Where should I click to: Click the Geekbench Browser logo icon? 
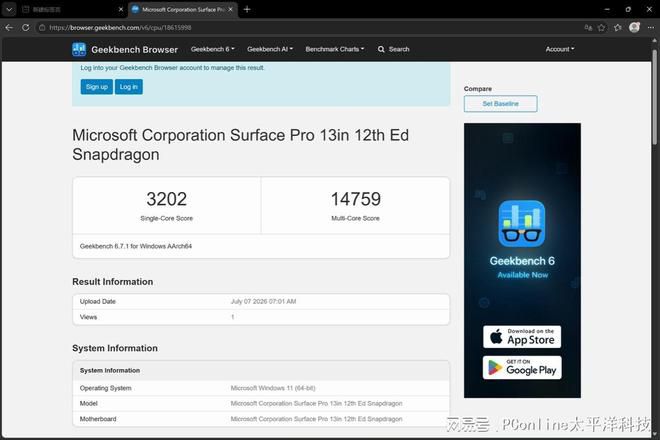(x=79, y=49)
